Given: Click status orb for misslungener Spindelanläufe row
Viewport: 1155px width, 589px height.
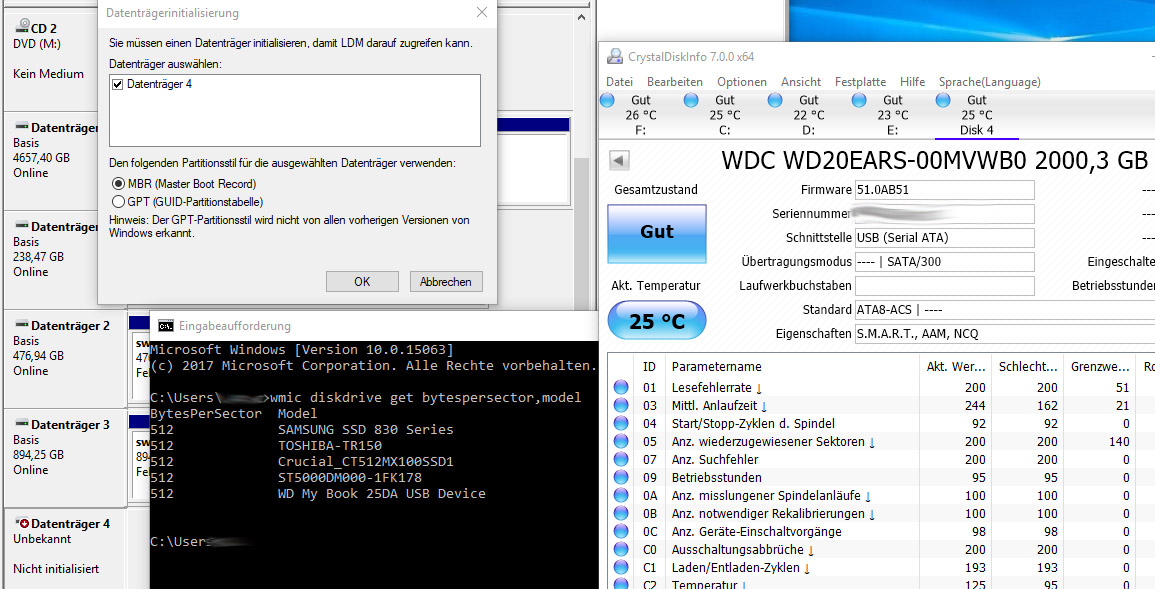Looking at the screenshot, I should (x=621, y=495).
